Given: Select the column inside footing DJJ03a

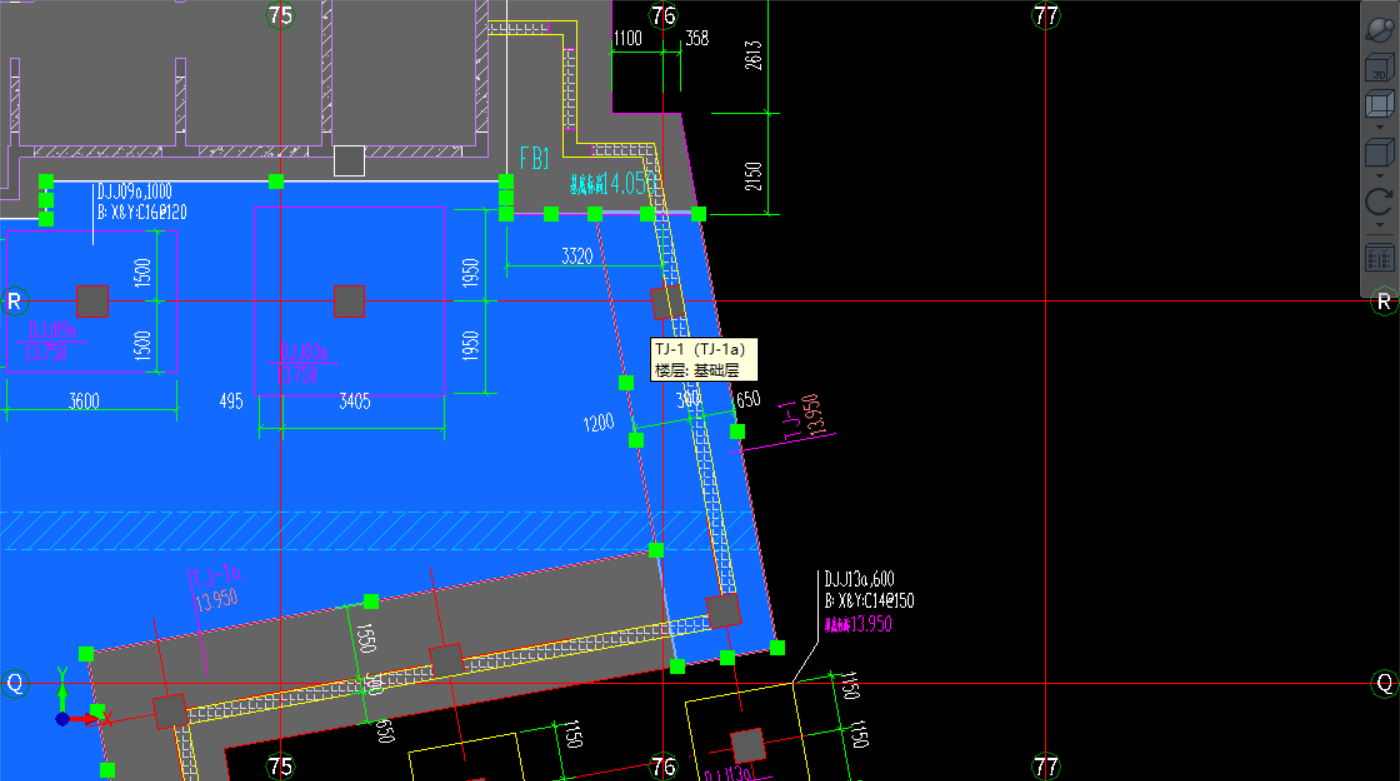Looking at the screenshot, I should tap(349, 301).
